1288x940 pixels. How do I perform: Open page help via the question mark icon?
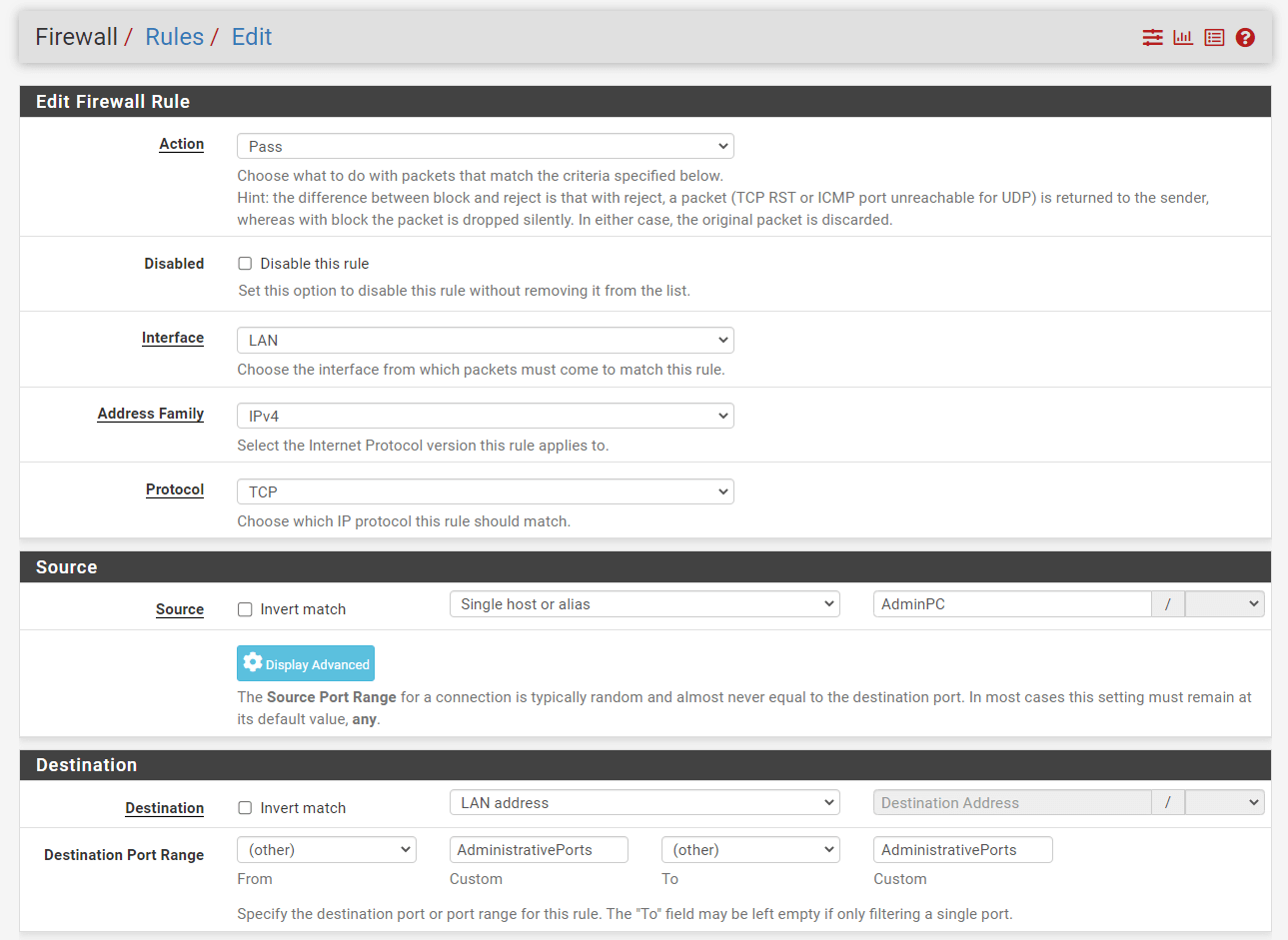pos(1245,37)
